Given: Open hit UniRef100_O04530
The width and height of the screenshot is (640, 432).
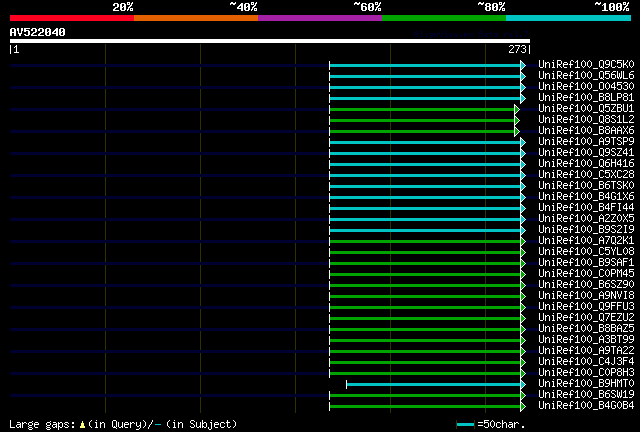Looking at the screenshot, I should (x=586, y=87).
